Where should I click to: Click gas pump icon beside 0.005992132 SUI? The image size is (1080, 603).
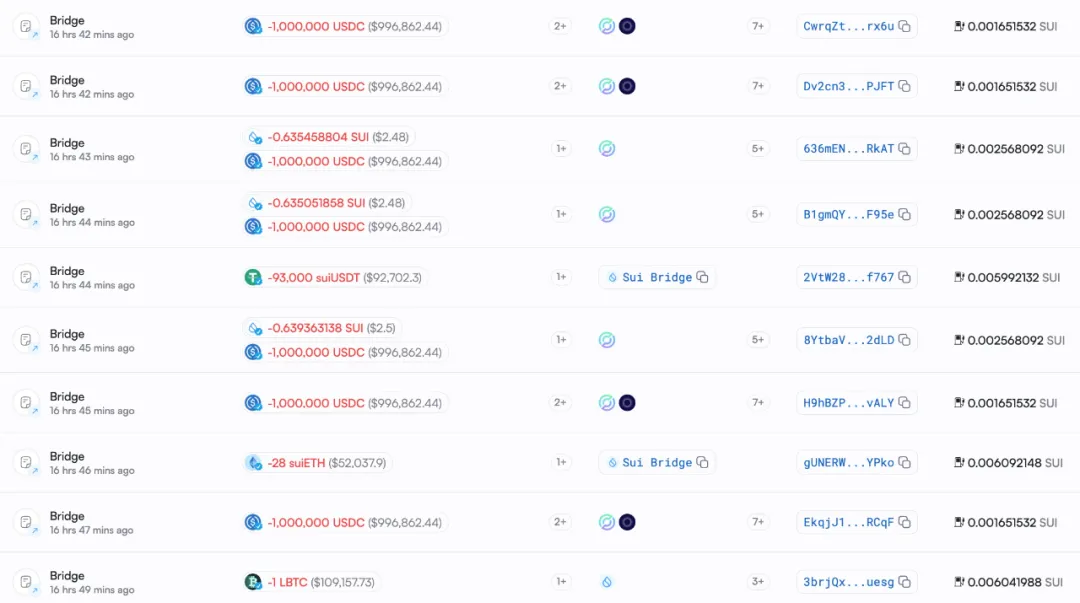[959, 278]
